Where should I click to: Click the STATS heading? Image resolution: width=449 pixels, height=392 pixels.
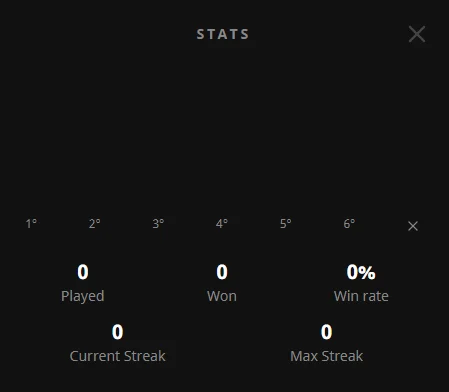(x=223, y=34)
